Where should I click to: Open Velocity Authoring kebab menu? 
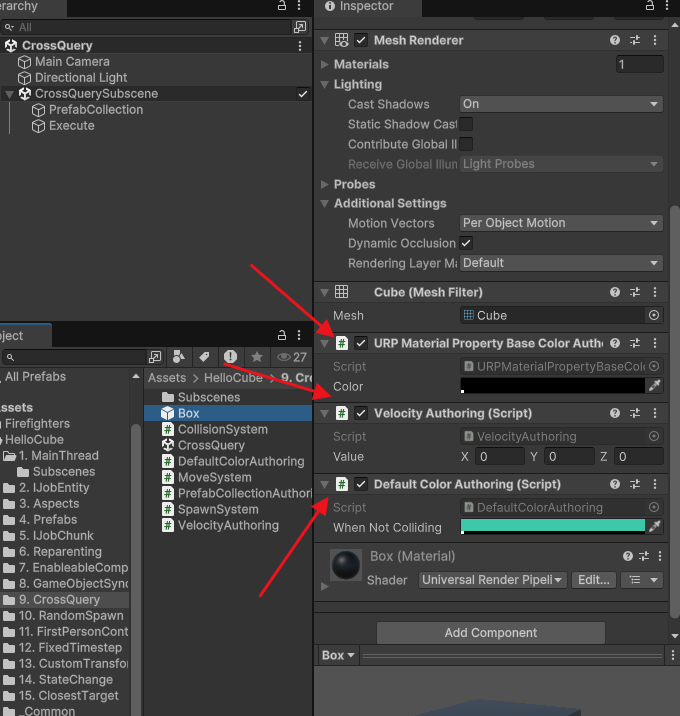click(655, 413)
